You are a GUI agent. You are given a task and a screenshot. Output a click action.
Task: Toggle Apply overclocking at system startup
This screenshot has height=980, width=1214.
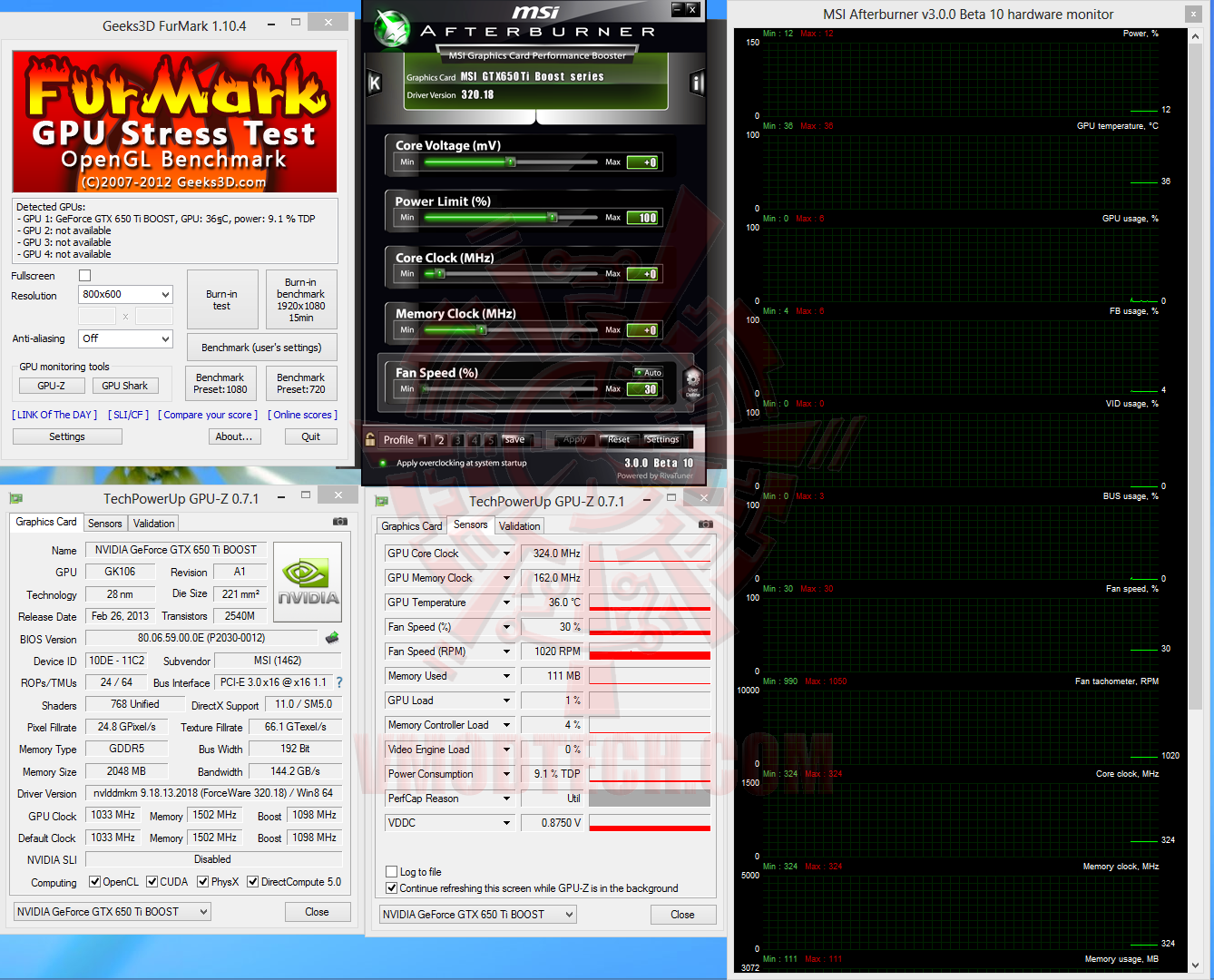pos(383,463)
